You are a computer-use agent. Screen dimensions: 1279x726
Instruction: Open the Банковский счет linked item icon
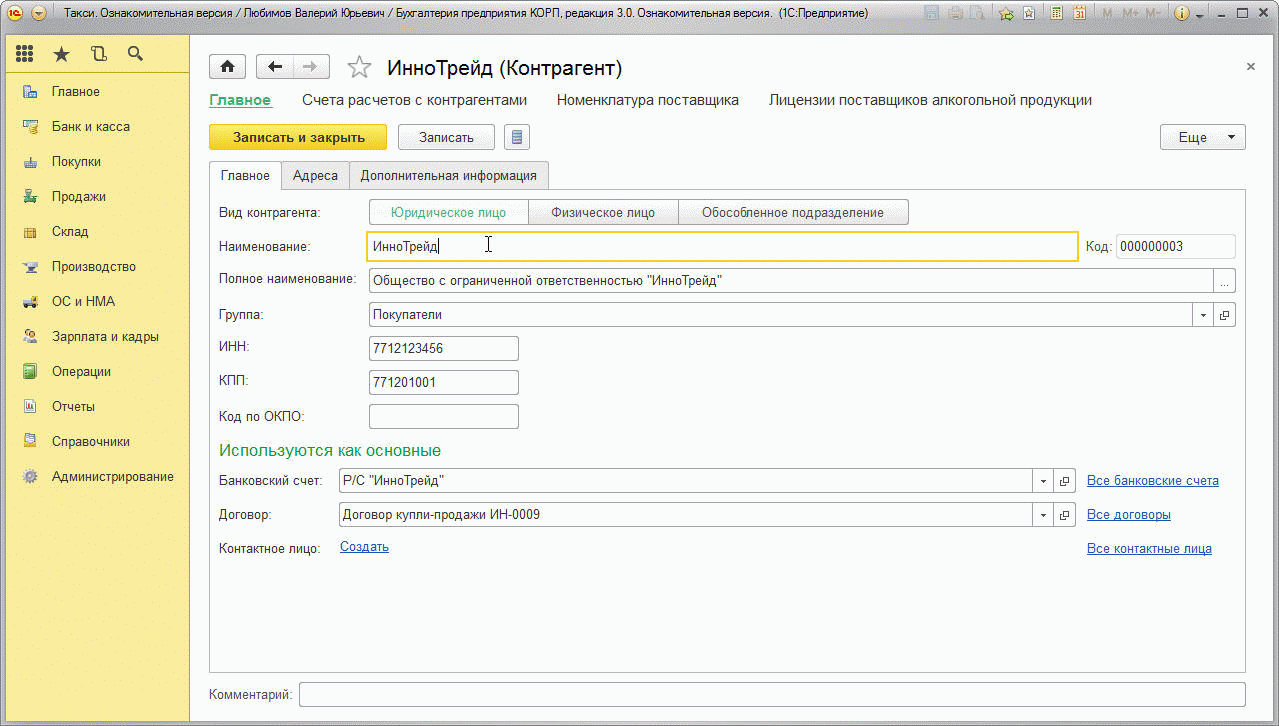(x=1065, y=481)
